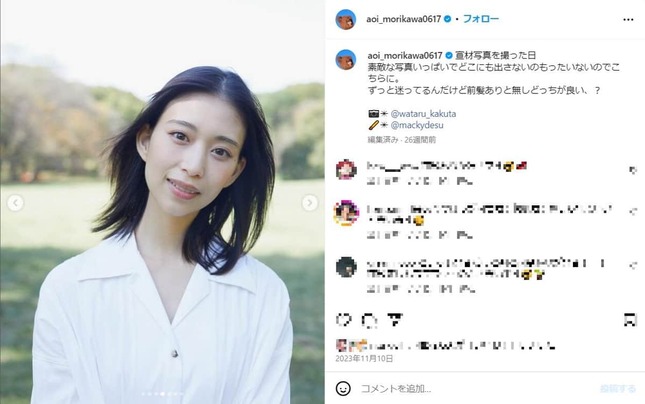Open the @wataru_kakuta profile link
Image resolution: width=645 pixels, height=404 pixels.
(x=423, y=114)
